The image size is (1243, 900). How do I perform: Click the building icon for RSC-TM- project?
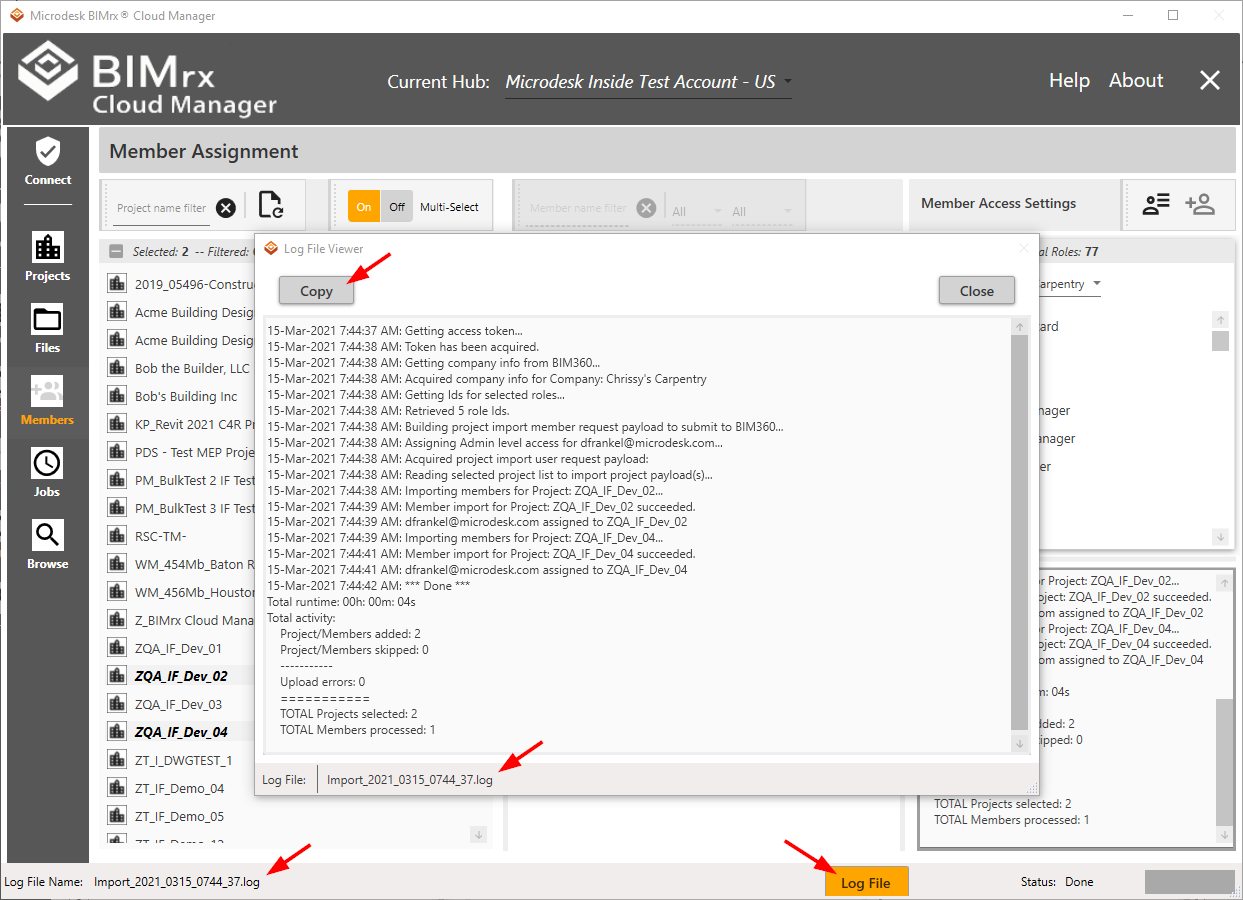point(117,536)
